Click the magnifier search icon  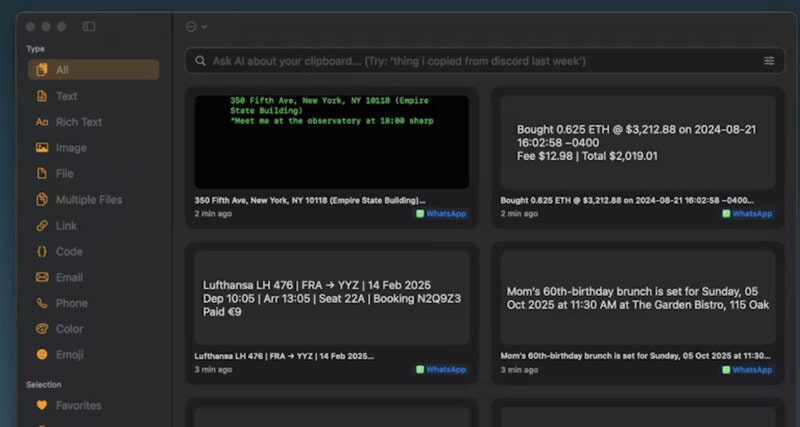[201, 61]
